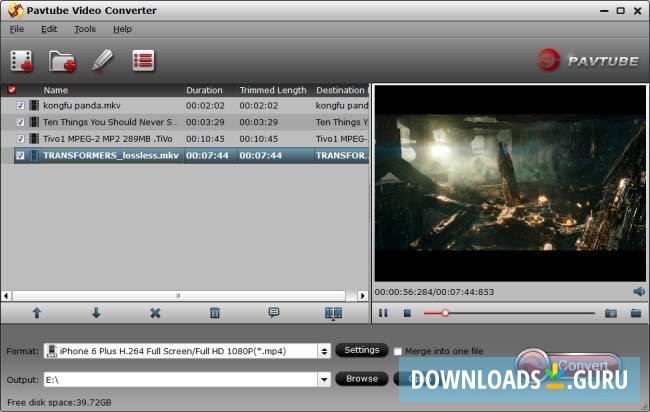Uncheck kongfu panda.mkv checkbox
The height and width of the screenshot is (412, 650).
(20, 106)
